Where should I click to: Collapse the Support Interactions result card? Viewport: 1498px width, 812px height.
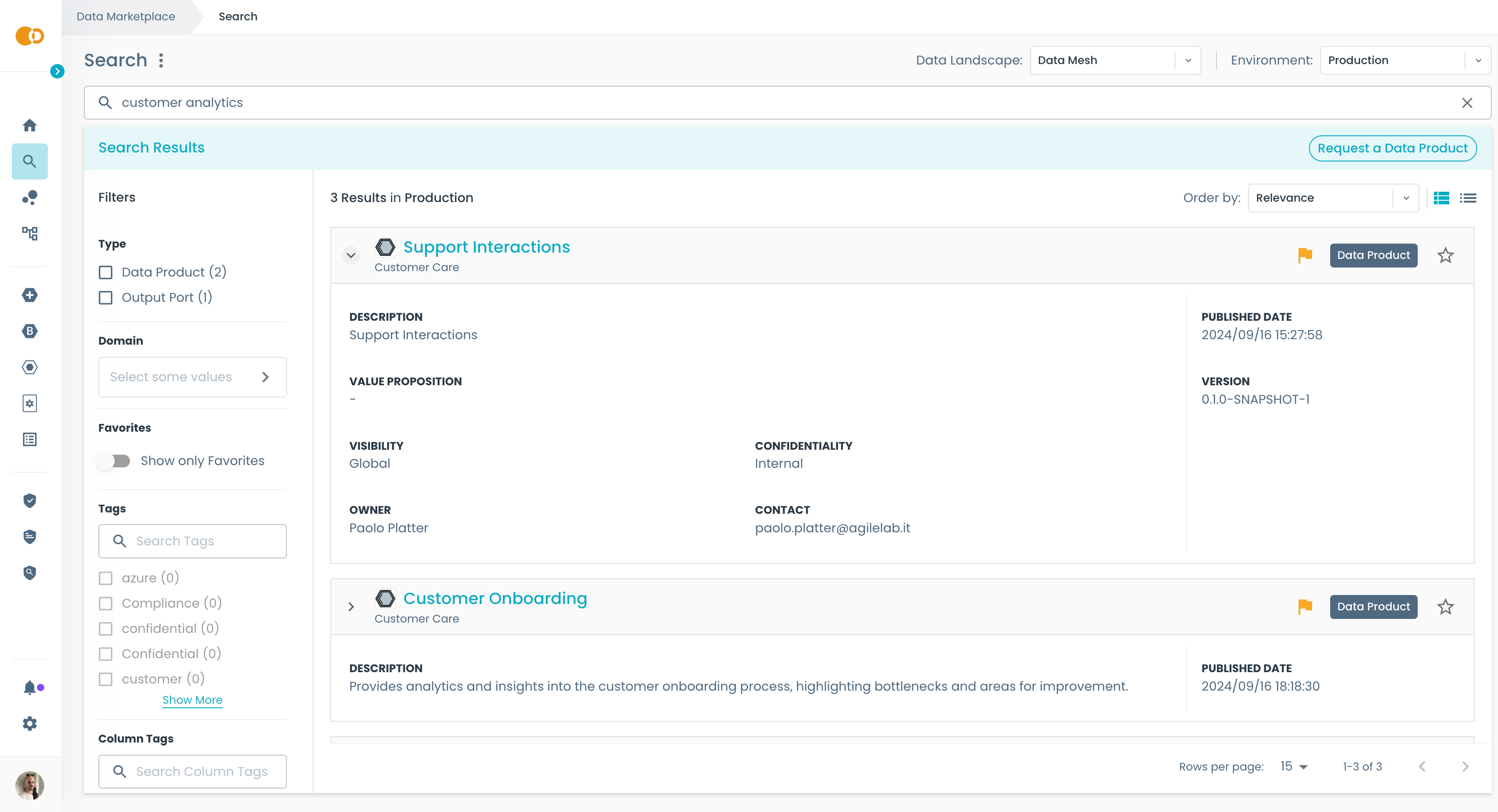(351, 255)
